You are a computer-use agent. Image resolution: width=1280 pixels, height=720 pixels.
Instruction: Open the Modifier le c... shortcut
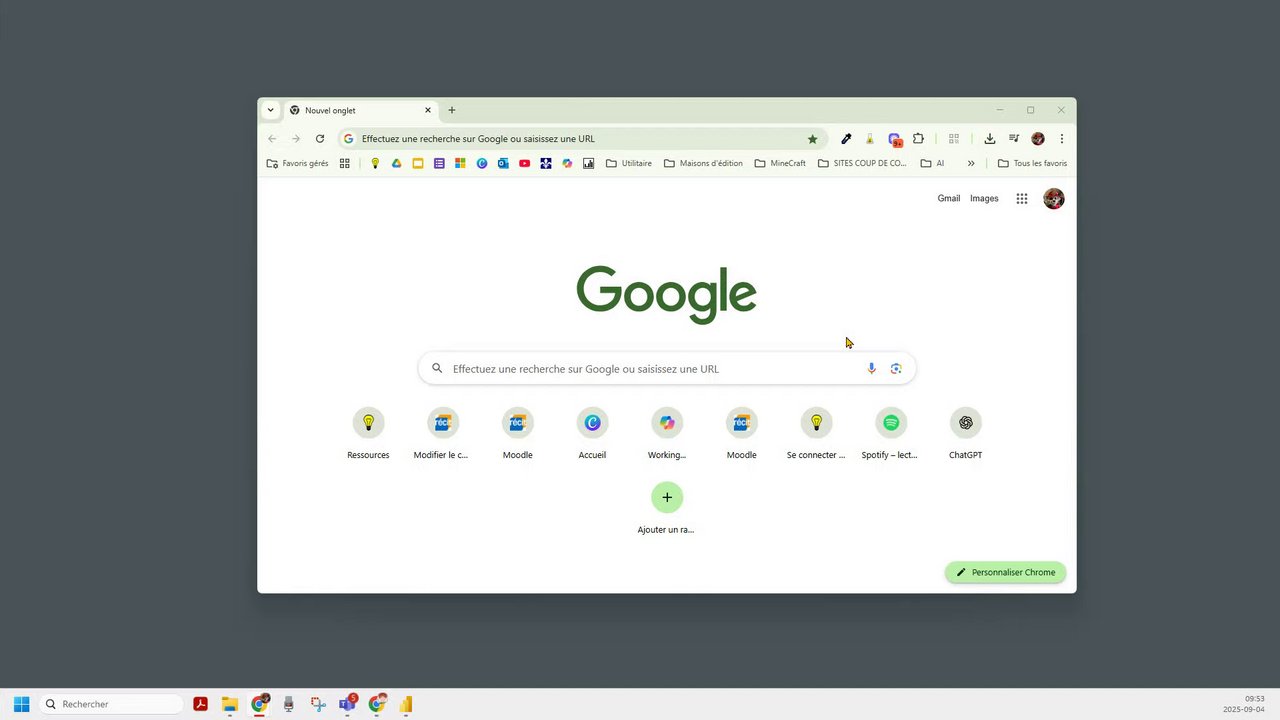click(443, 434)
